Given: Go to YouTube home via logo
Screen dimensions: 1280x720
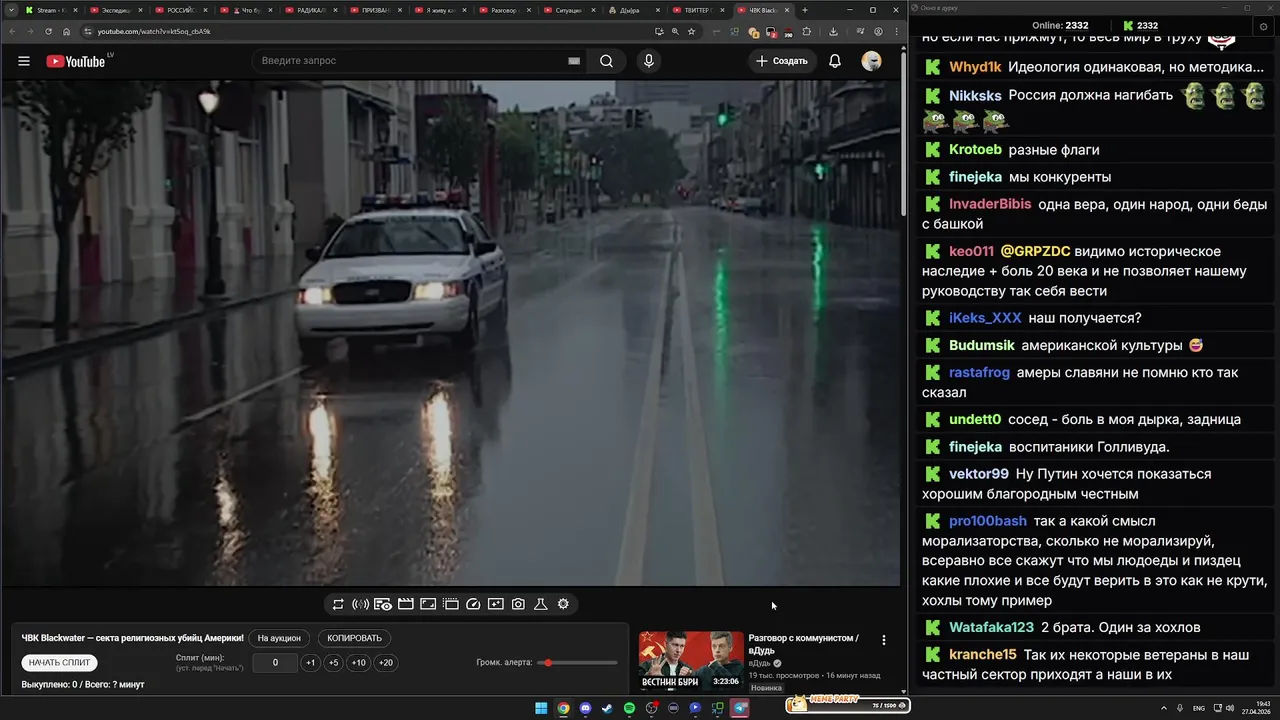Looking at the screenshot, I should [76, 61].
